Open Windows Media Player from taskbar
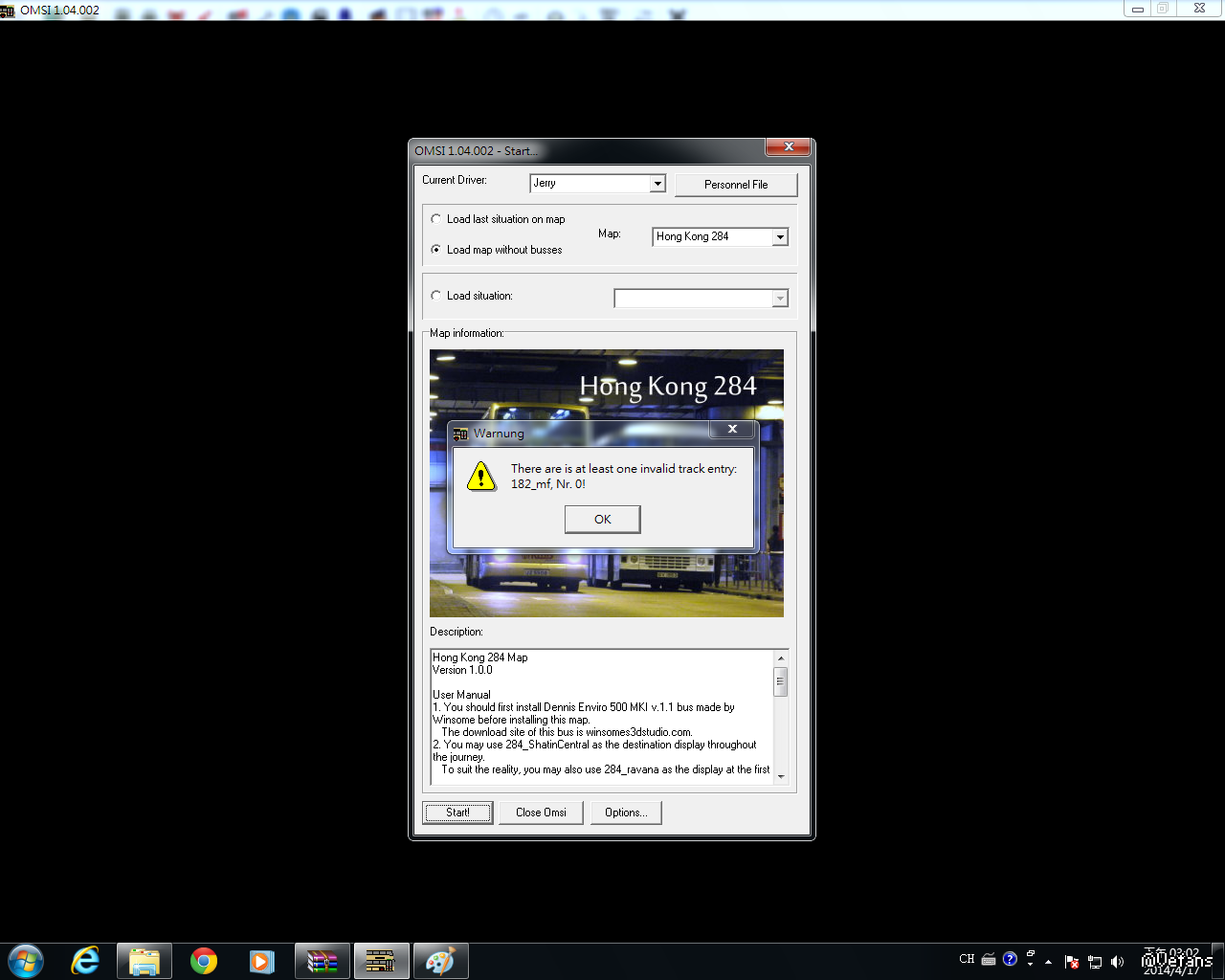1225x980 pixels. [x=262, y=961]
